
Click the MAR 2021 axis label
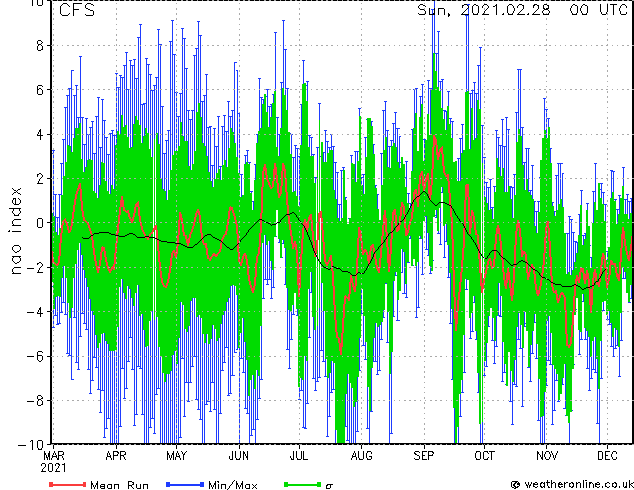click(x=53, y=462)
